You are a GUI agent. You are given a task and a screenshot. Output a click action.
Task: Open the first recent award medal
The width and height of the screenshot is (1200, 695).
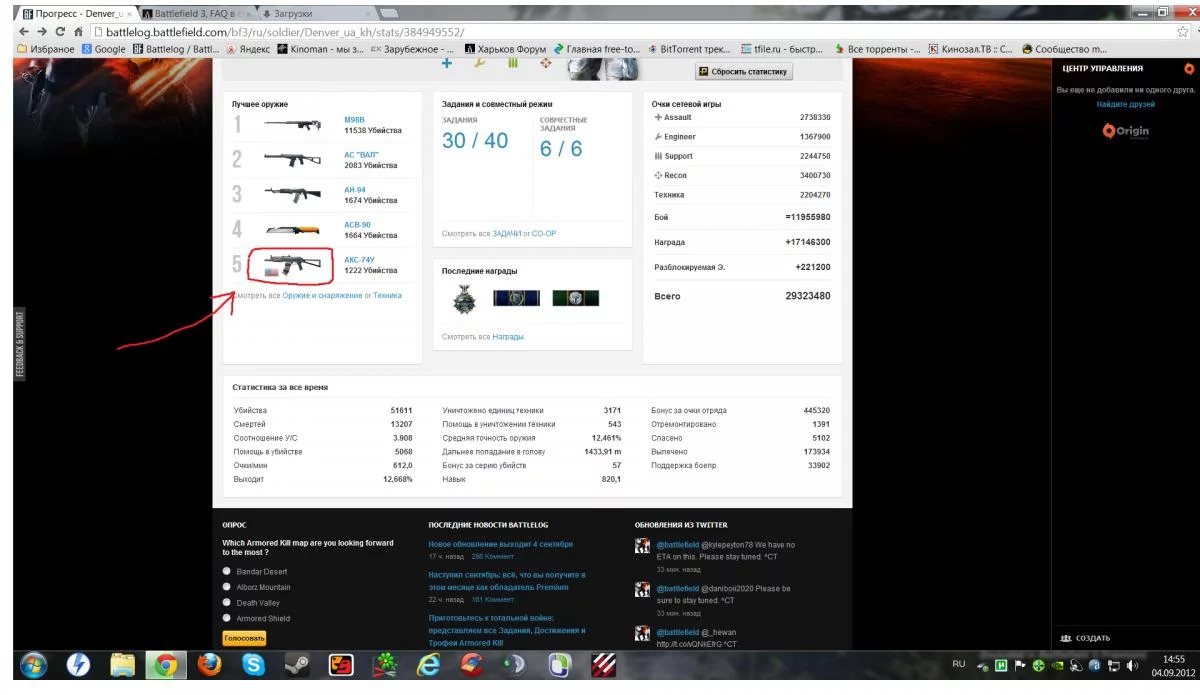pos(463,298)
